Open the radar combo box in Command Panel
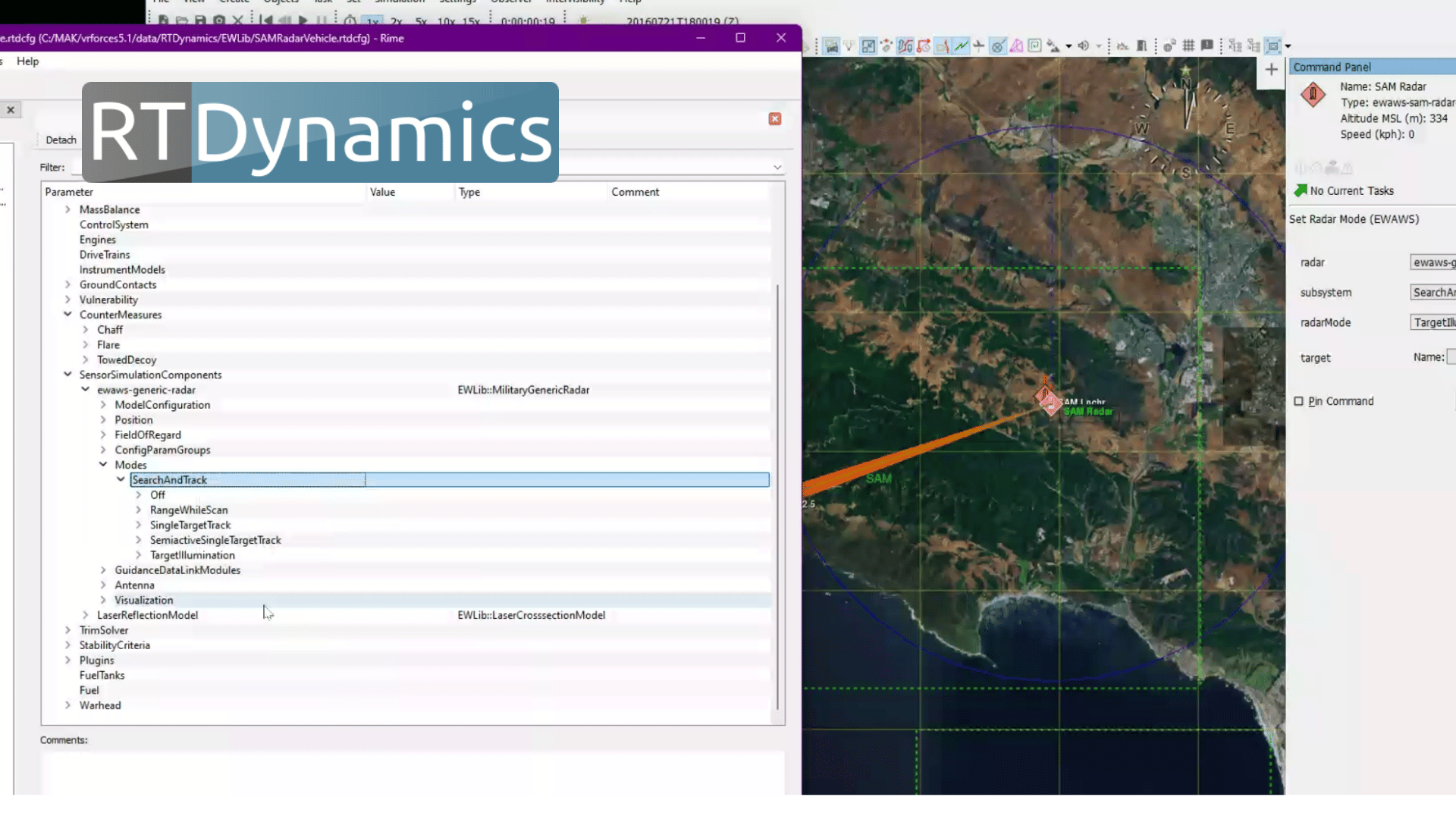 tap(1432, 262)
